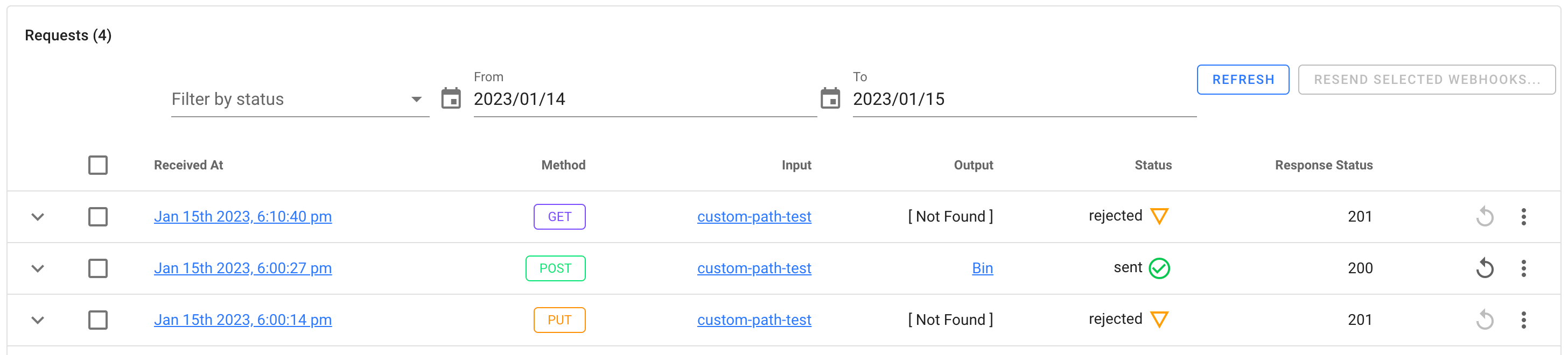Expand details of the 6:10:40 pm request
Screen dimensions: 1568x355
coord(37,216)
